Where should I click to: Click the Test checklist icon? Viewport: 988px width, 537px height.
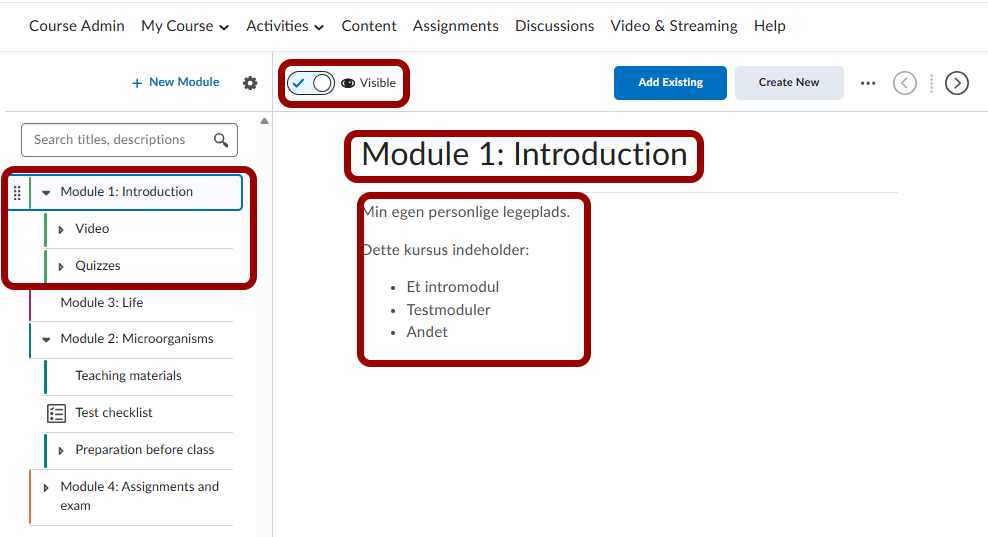pos(57,413)
